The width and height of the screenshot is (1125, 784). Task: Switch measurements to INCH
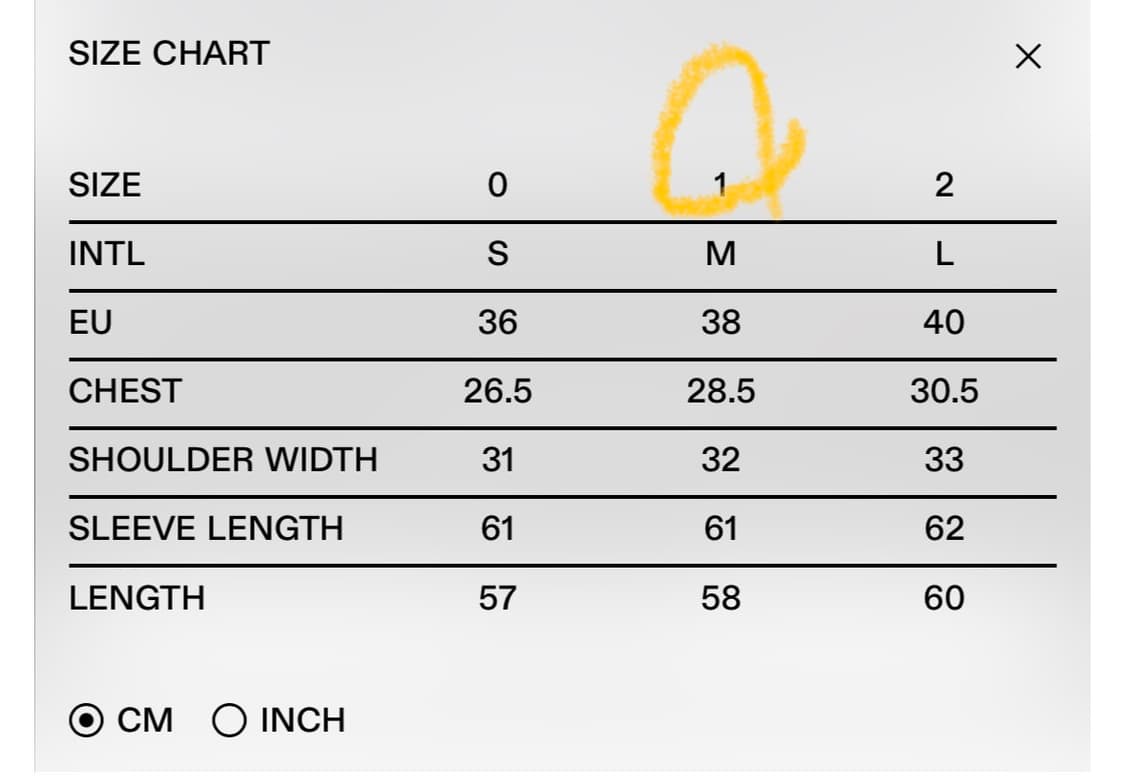point(230,720)
